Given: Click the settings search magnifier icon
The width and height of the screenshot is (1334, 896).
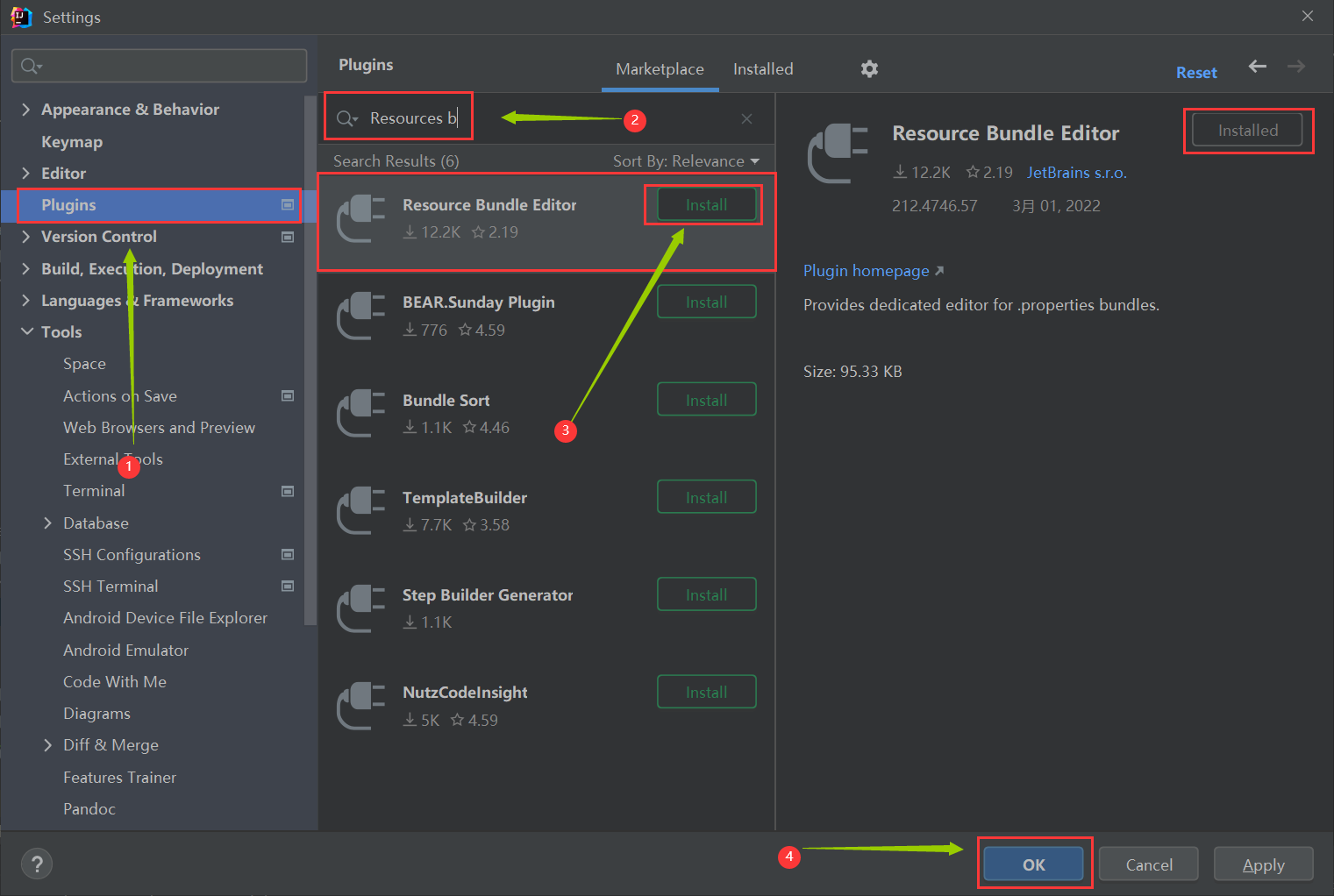Looking at the screenshot, I should coord(32,66).
